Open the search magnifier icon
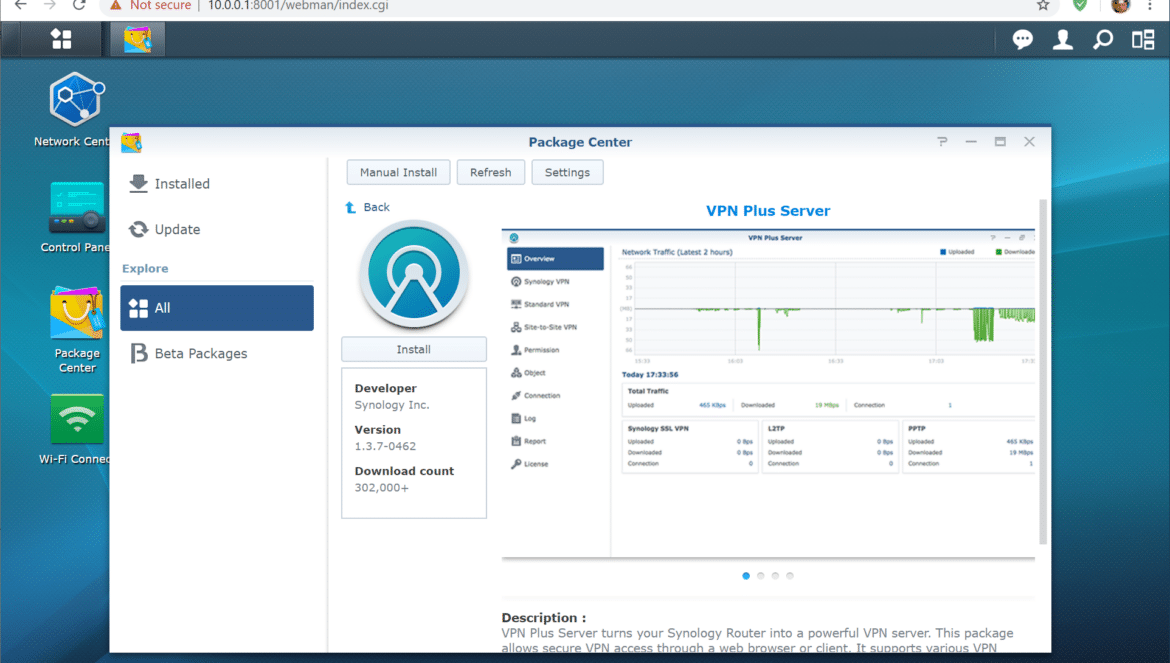1170x663 pixels. 1103,39
